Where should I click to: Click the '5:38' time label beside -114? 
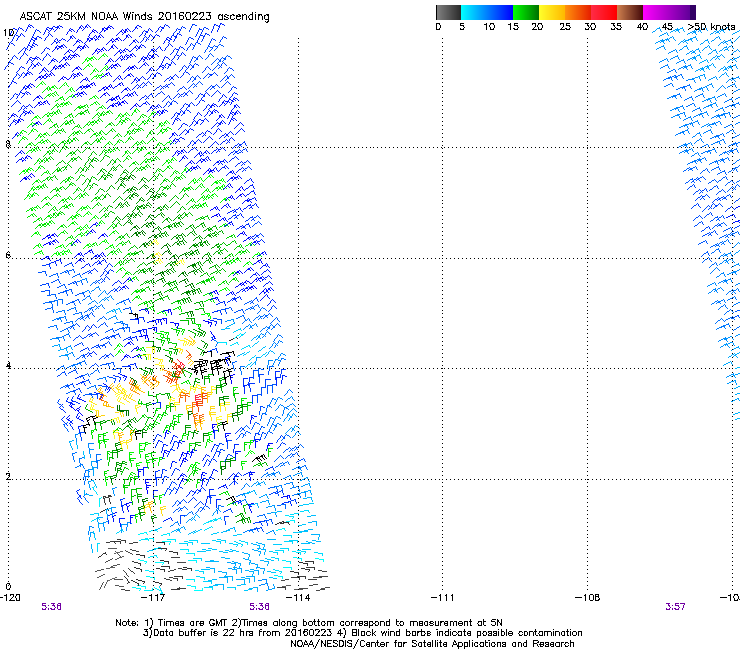point(260,607)
